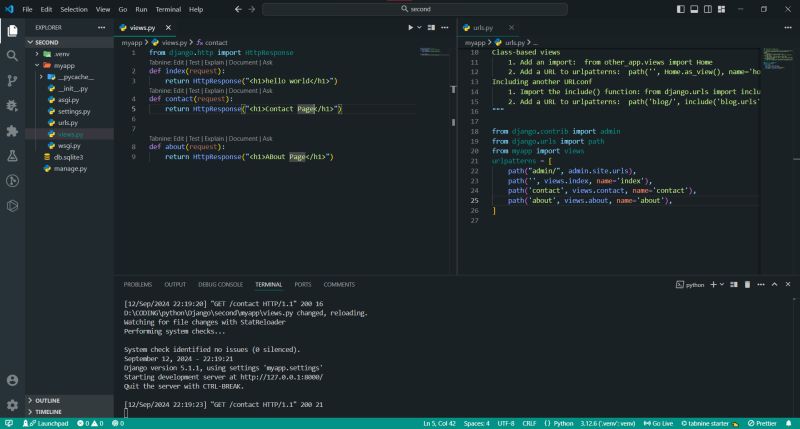Switch to the urls.py editor tab
Viewport: 800px width, 429px height.
click(x=483, y=28)
